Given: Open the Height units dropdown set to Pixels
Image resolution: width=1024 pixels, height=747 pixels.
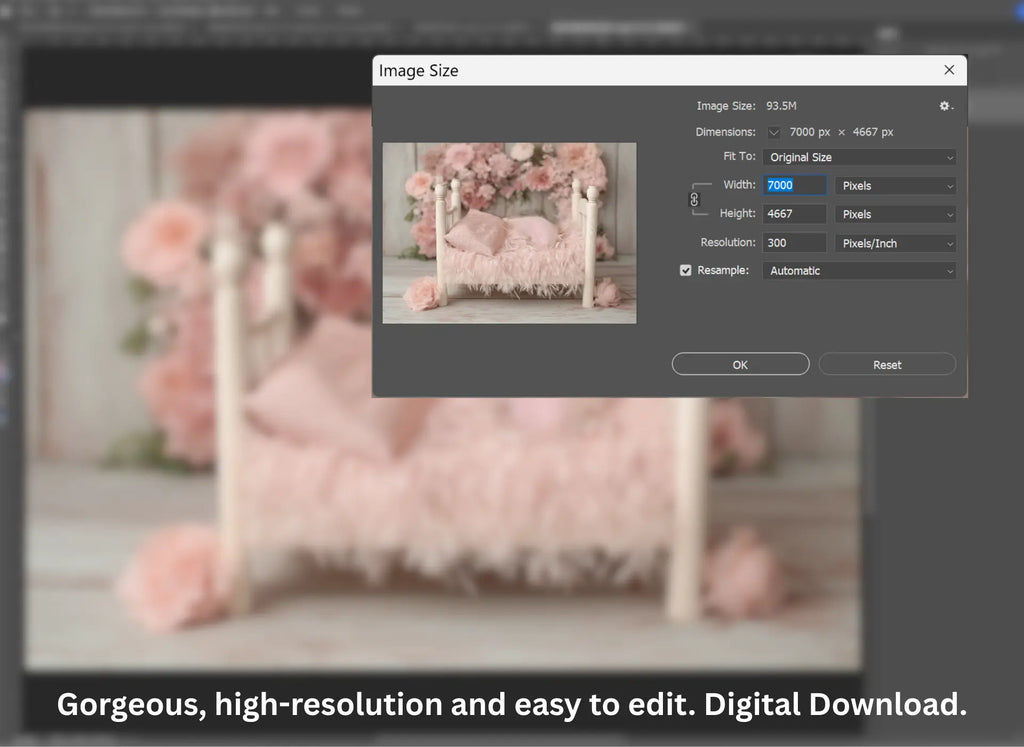Looking at the screenshot, I should click(897, 214).
